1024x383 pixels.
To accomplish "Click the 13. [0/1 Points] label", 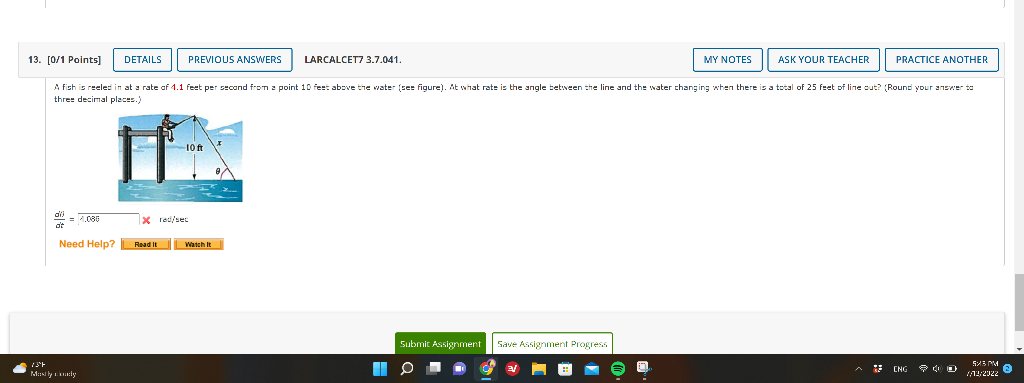I will click(x=64, y=59).
